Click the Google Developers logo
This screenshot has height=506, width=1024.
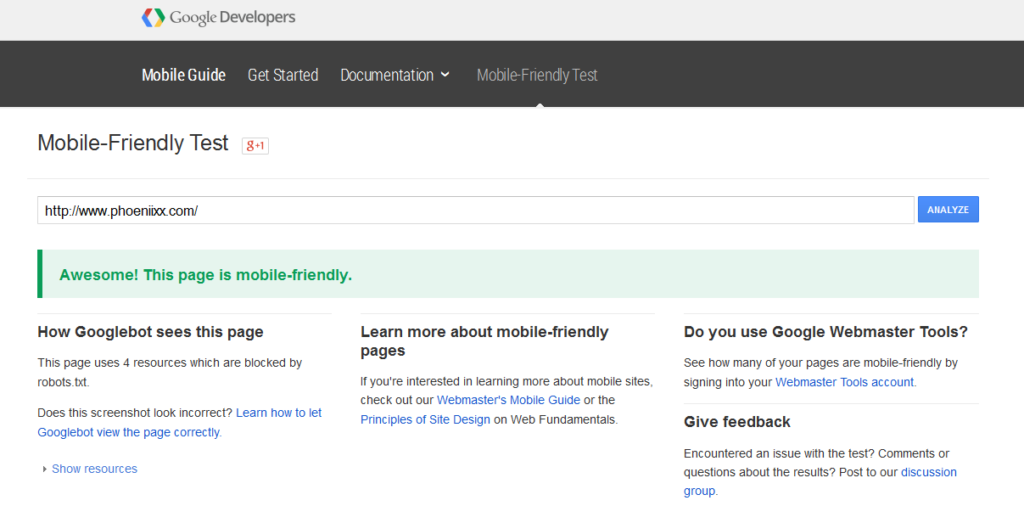click(x=218, y=18)
